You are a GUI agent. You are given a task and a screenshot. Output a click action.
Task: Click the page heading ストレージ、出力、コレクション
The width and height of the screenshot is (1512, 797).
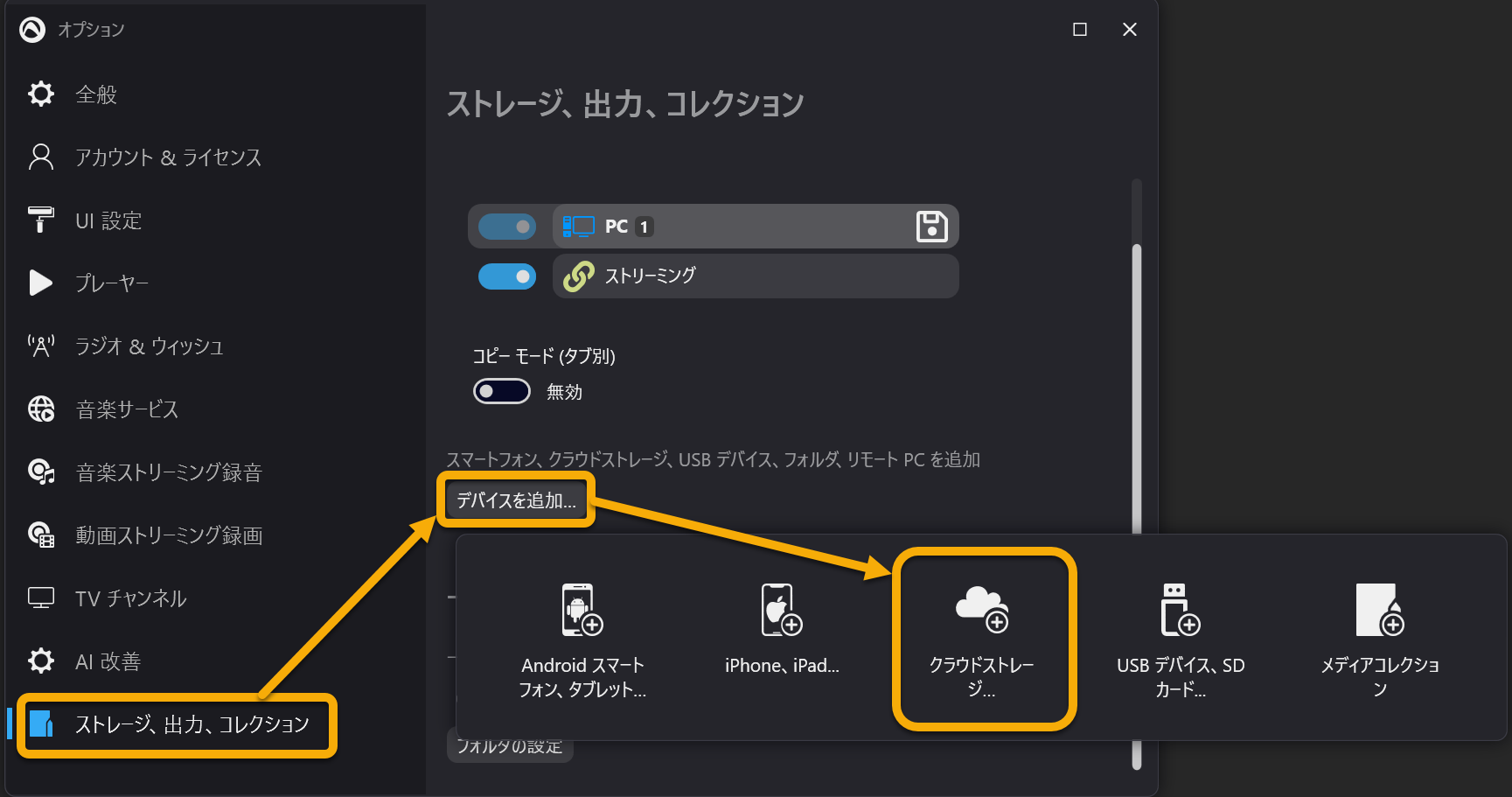point(625,104)
